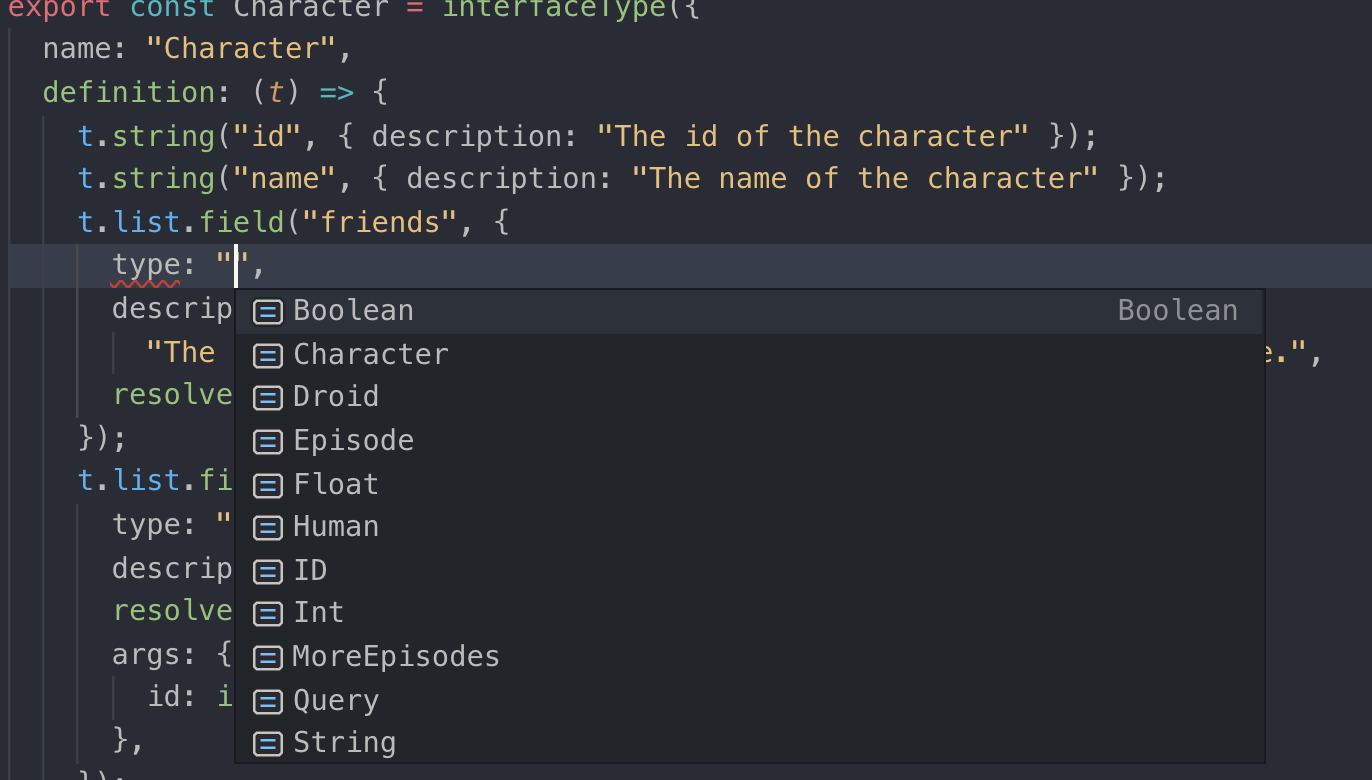This screenshot has width=1372, height=780.
Task: Select Boolean from the autocomplete list
Action: pyautogui.click(x=353, y=311)
